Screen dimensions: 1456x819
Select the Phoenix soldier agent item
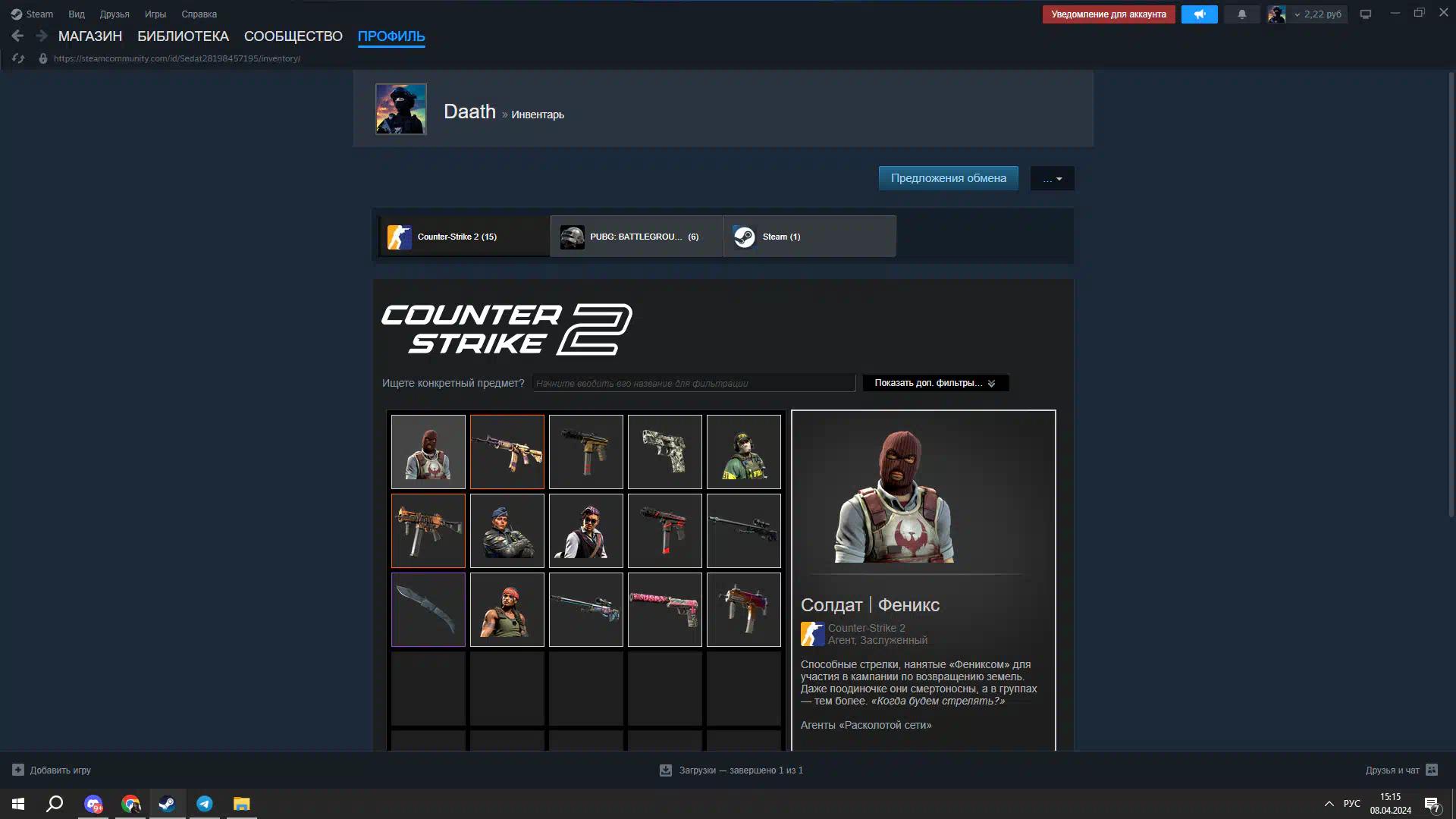click(x=428, y=452)
